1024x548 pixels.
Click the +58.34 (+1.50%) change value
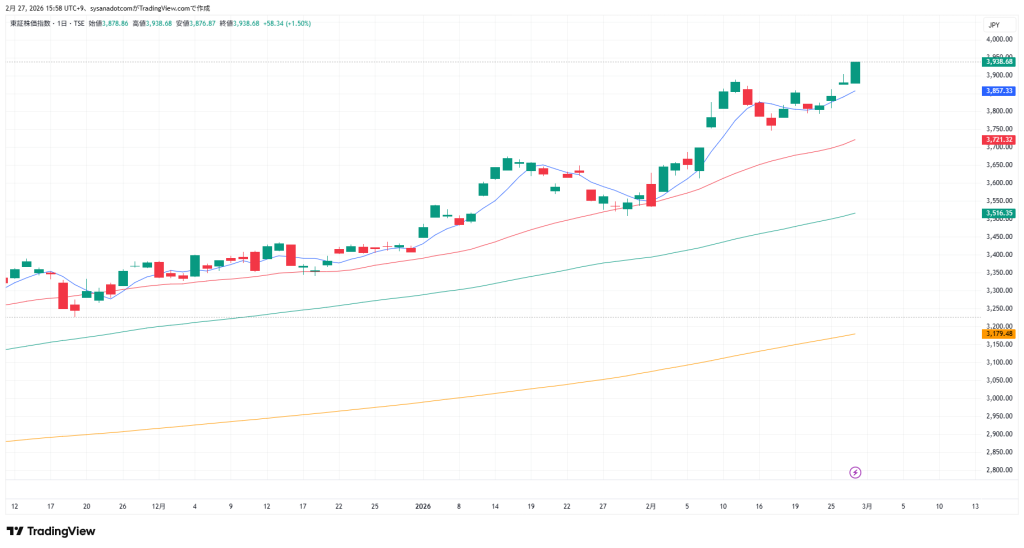(287, 22)
